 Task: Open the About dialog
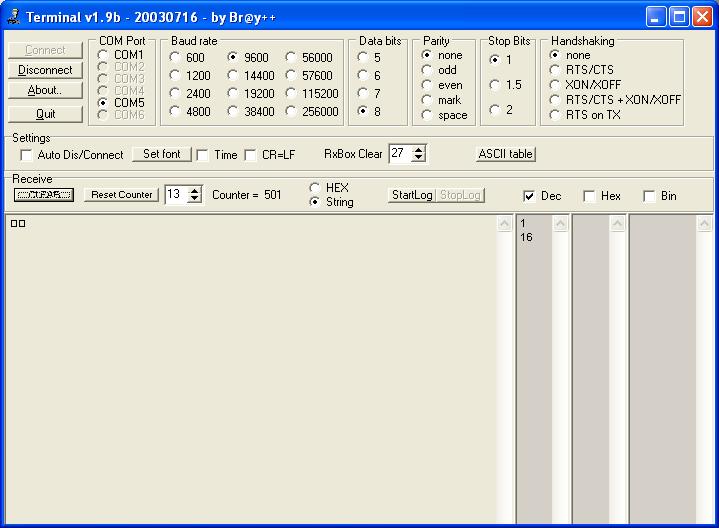45,90
